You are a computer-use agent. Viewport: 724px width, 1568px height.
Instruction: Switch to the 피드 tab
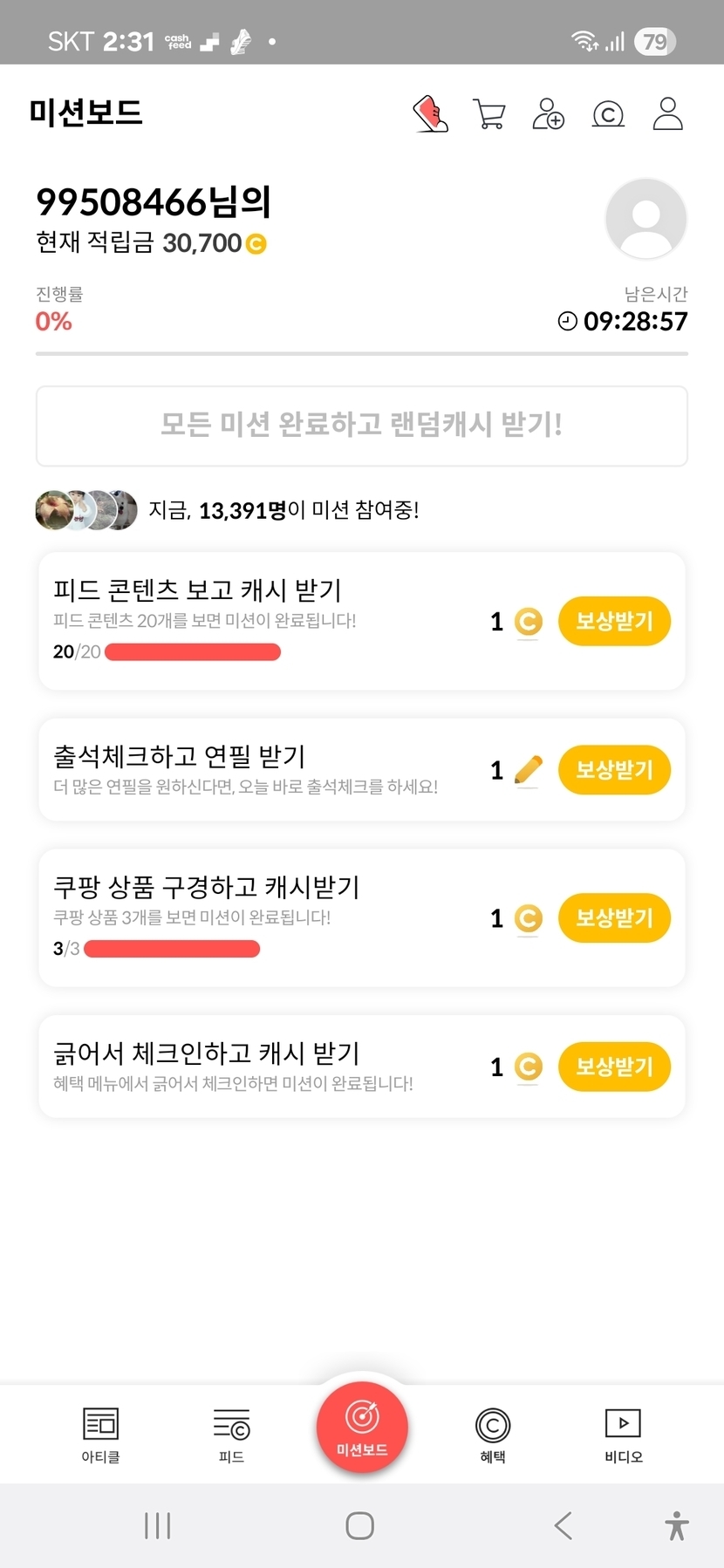[231, 1435]
